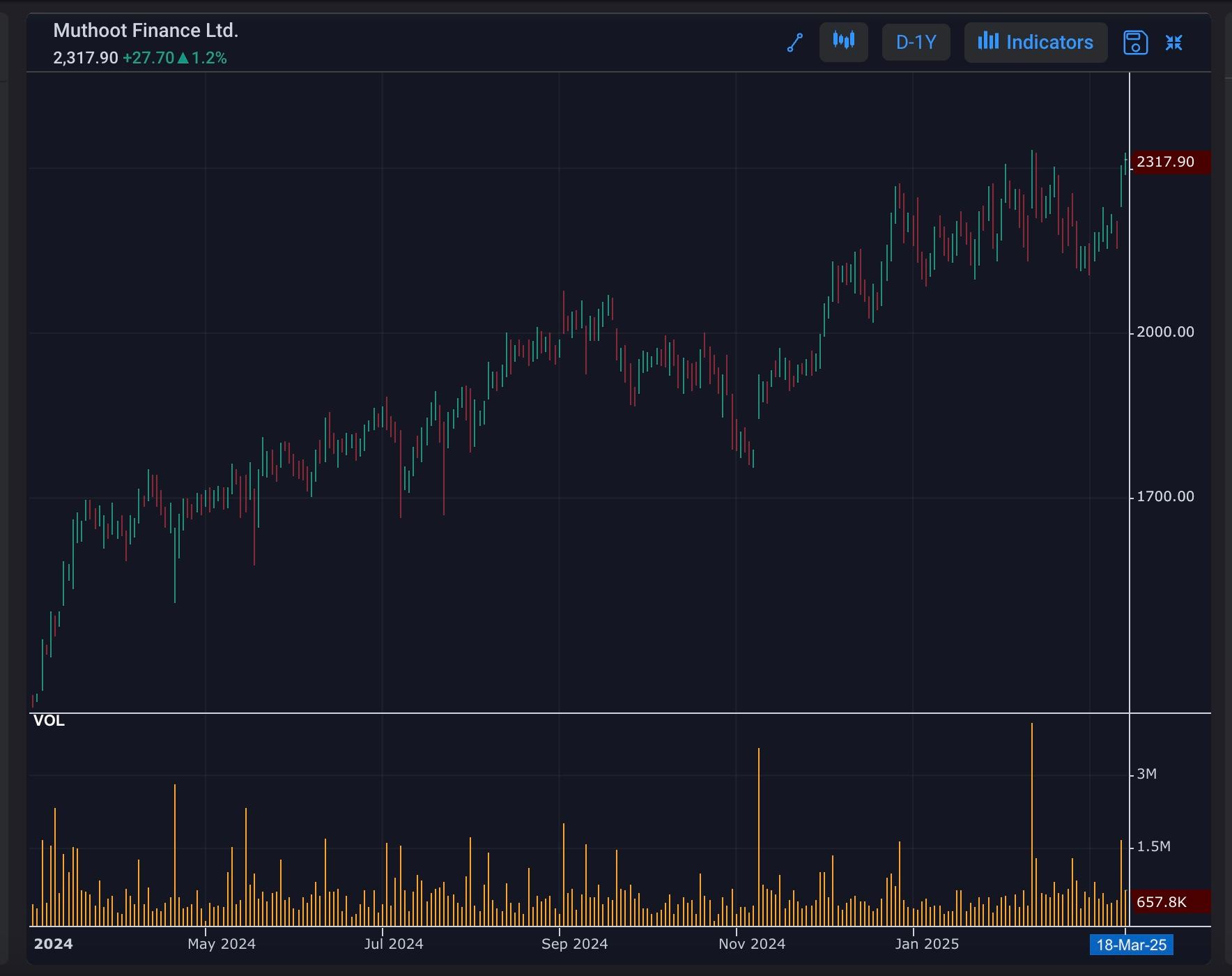Image resolution: width=1232 pixels, height=976 pixels.
Task: Click the 1.2% percentage change
Action: [x=209, y=58]
